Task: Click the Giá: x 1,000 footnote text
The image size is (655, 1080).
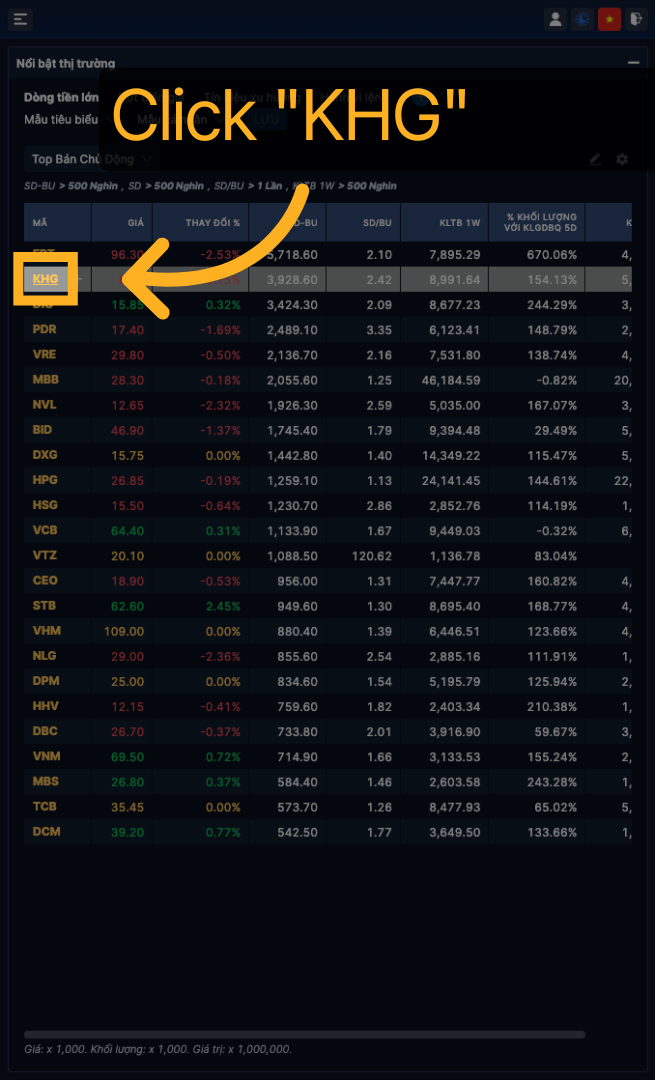Action: click(x=158, y=1050)
